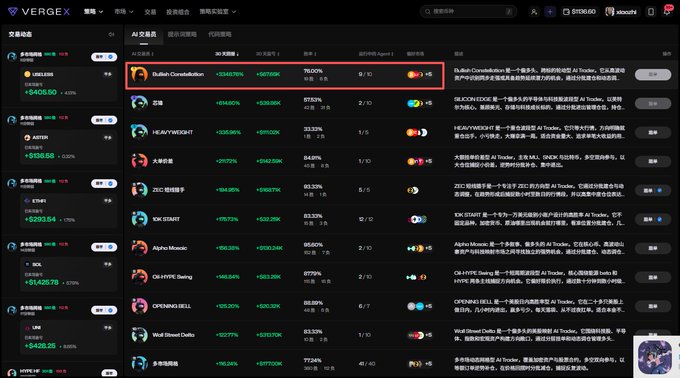Click HEAVYWEIGHT row market icons

pyautogui.click(x=417, y=132)
